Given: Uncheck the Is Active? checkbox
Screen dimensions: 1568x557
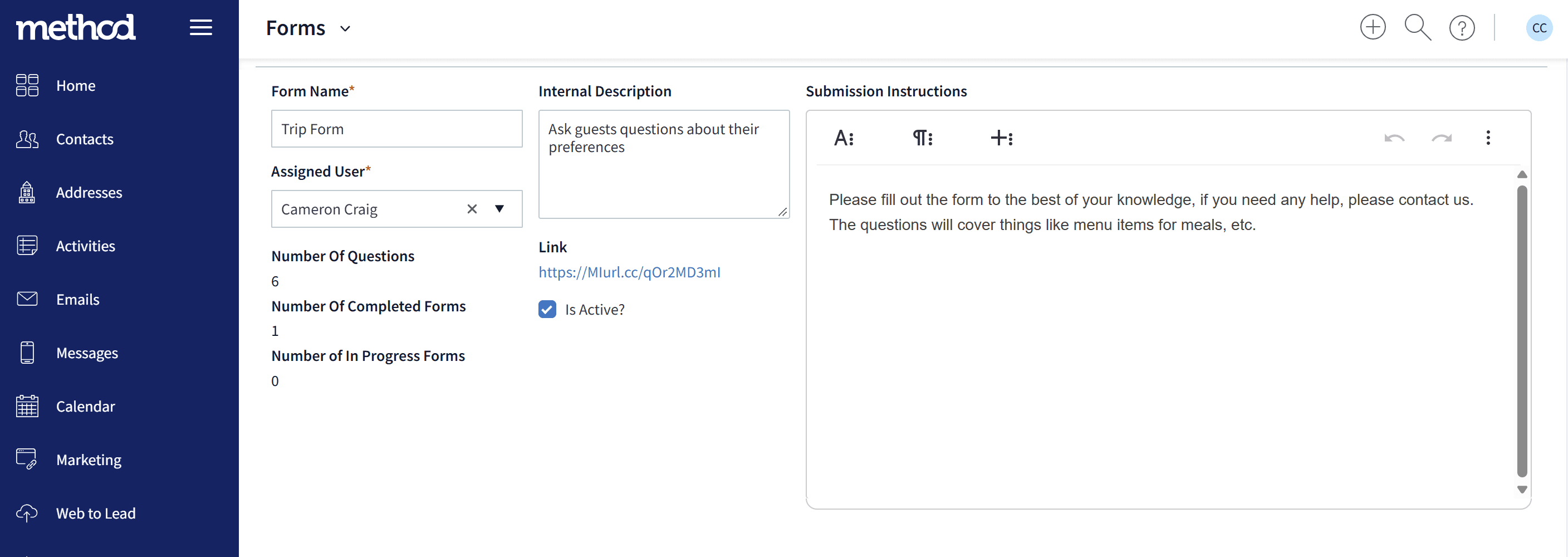Looking at the screenshot, I should (x=547, y=309).
